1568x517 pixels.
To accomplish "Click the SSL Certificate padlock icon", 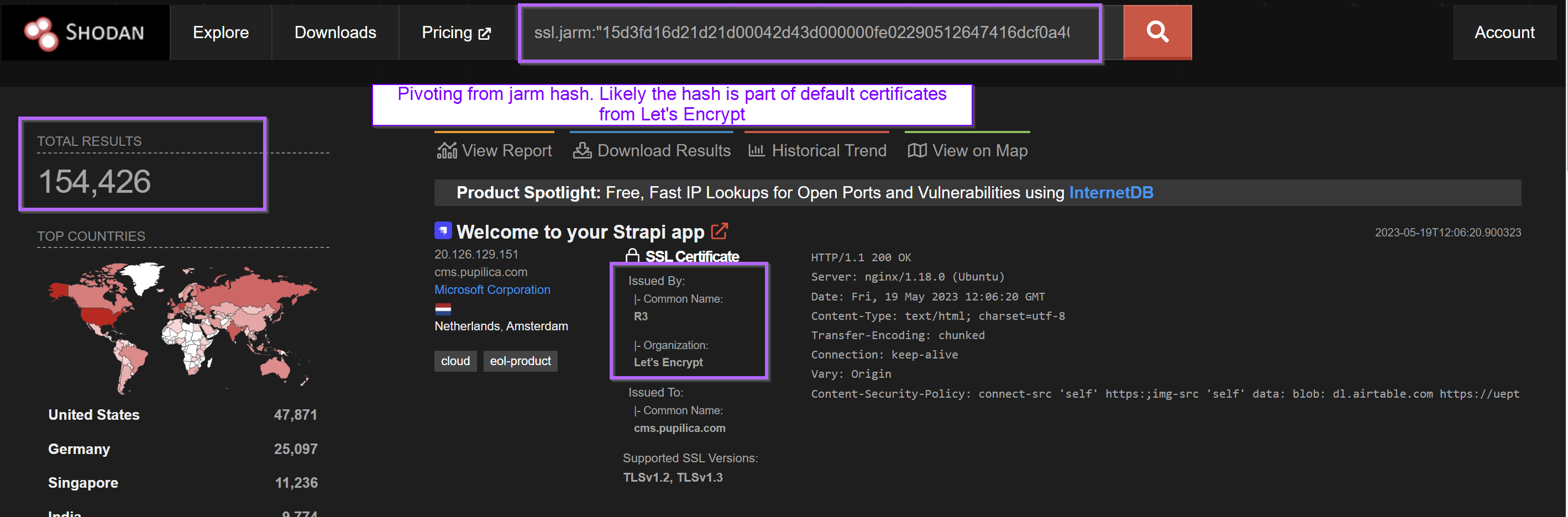I will pos(632,256).
